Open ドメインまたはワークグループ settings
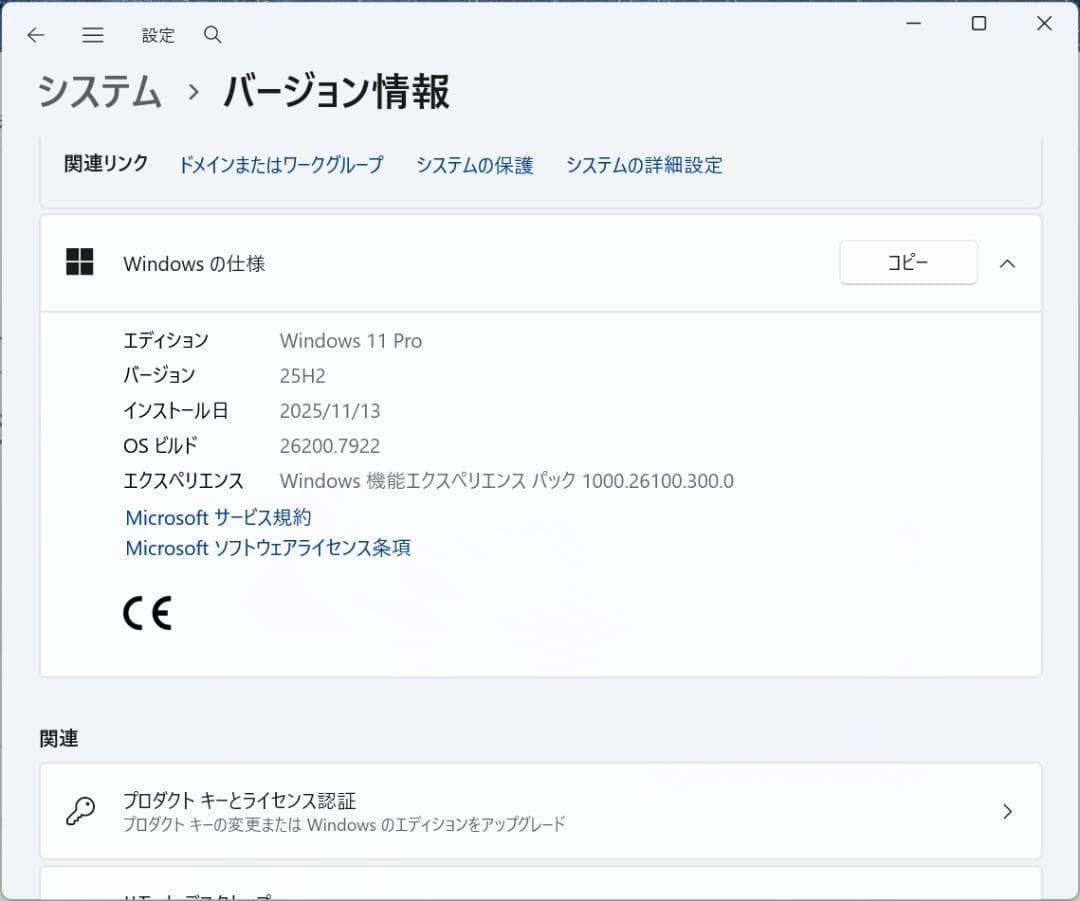This screenshot has height=901, width=1080. click(x=281, y=166)
